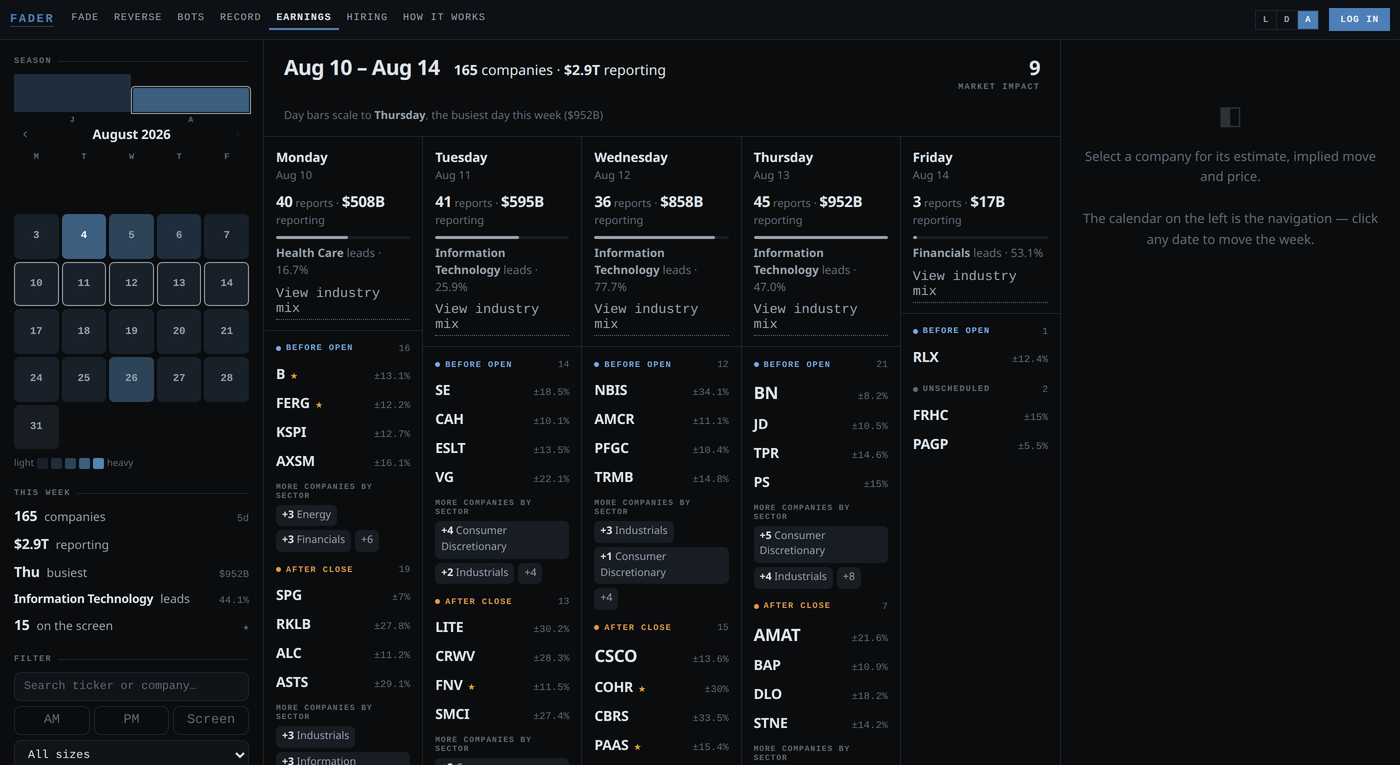This screenshot has width=1400, height=765.
Task: Select the RKLB ticker row
Action: point(343,625)
